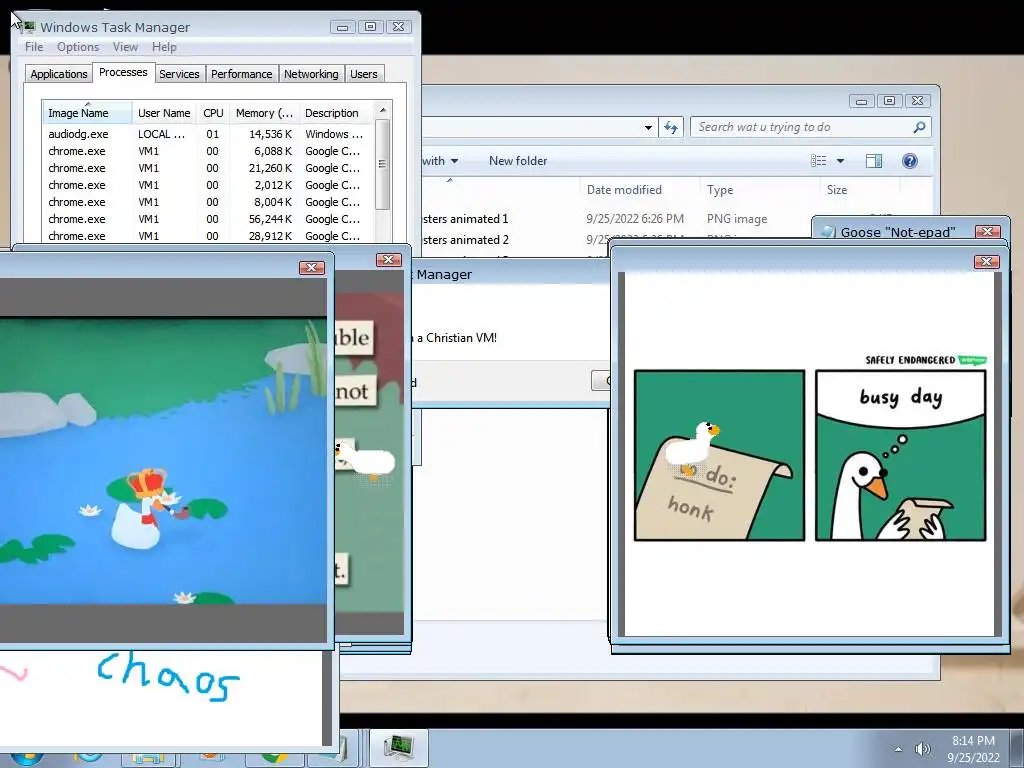Select the file 'sters animated 2'
This screenshot has height=768, width=1024.
click(465, 240)
